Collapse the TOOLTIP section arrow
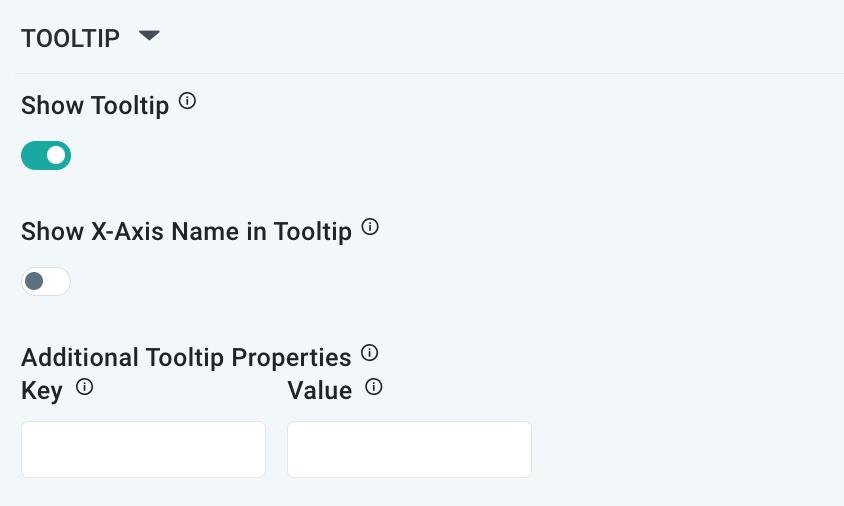 (x=149, y=36)
